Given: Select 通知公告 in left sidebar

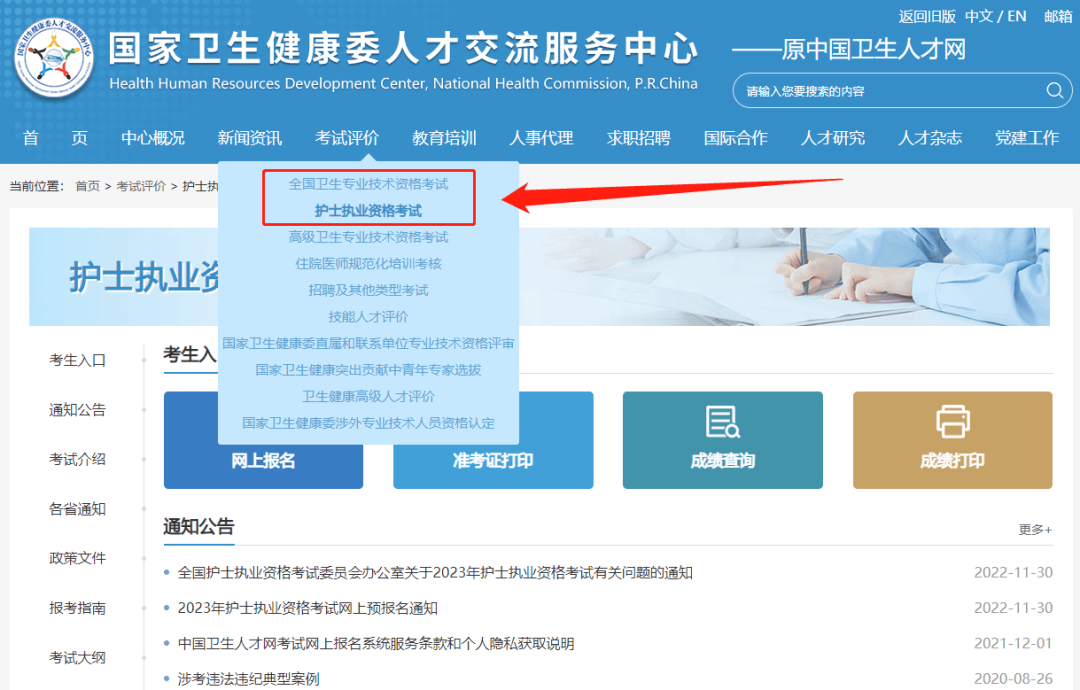Looking at the screenshot, I should pos(77,410).
